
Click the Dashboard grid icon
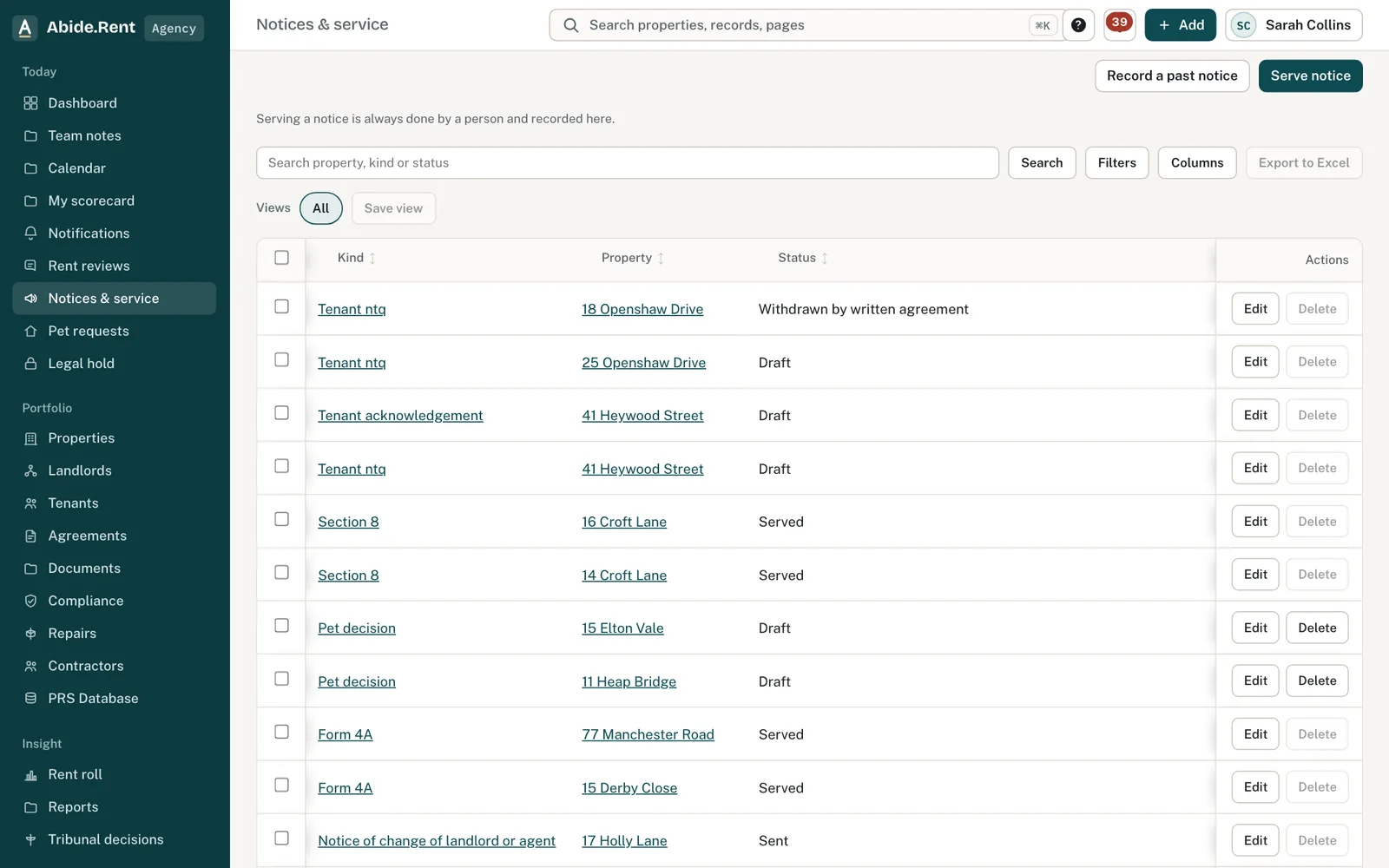(x=30, y=103)
